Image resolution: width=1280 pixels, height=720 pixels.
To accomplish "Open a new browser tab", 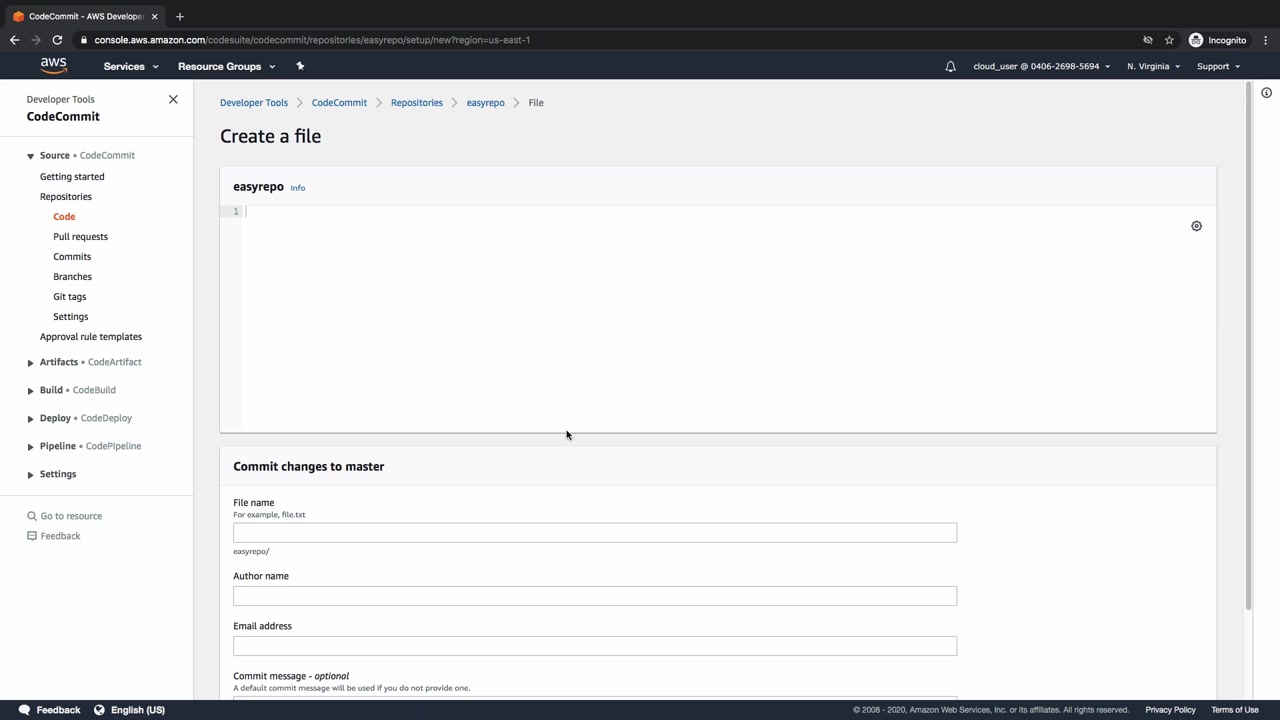I will click(179, 16).
